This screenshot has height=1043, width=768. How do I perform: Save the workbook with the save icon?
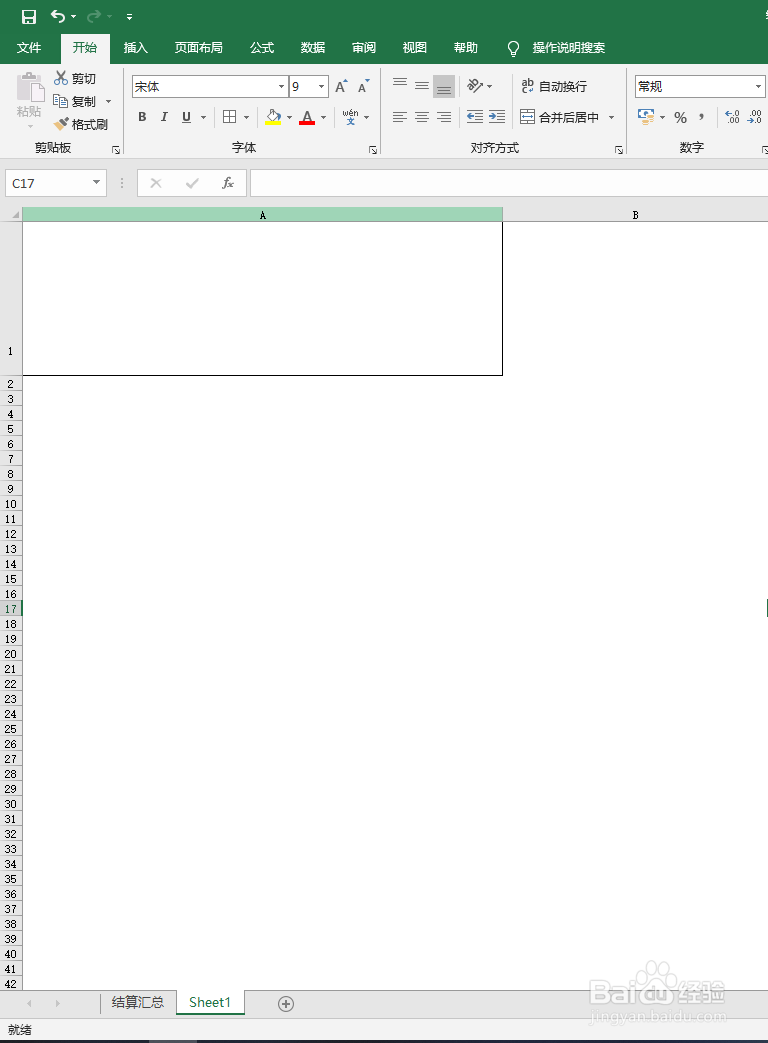[x=29, y=17]
